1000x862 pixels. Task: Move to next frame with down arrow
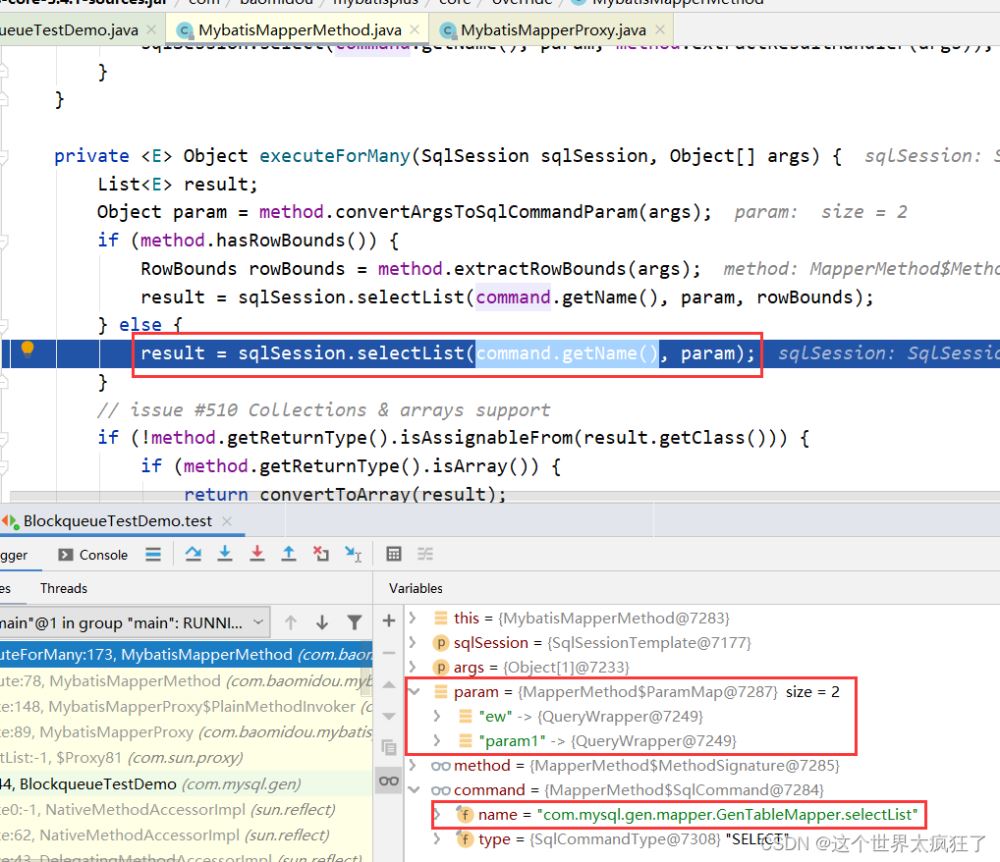[x=322, y=622]
